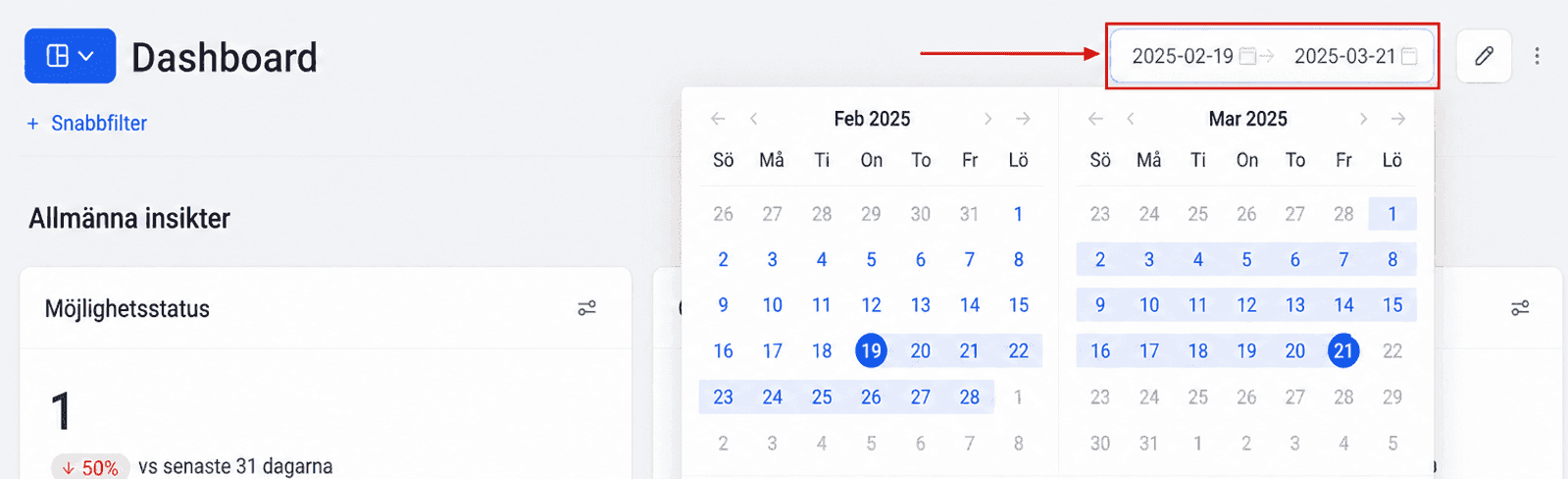Open the dashboard layout switcher button
This screenshot has width=1568, height=479.
(71, 56)
